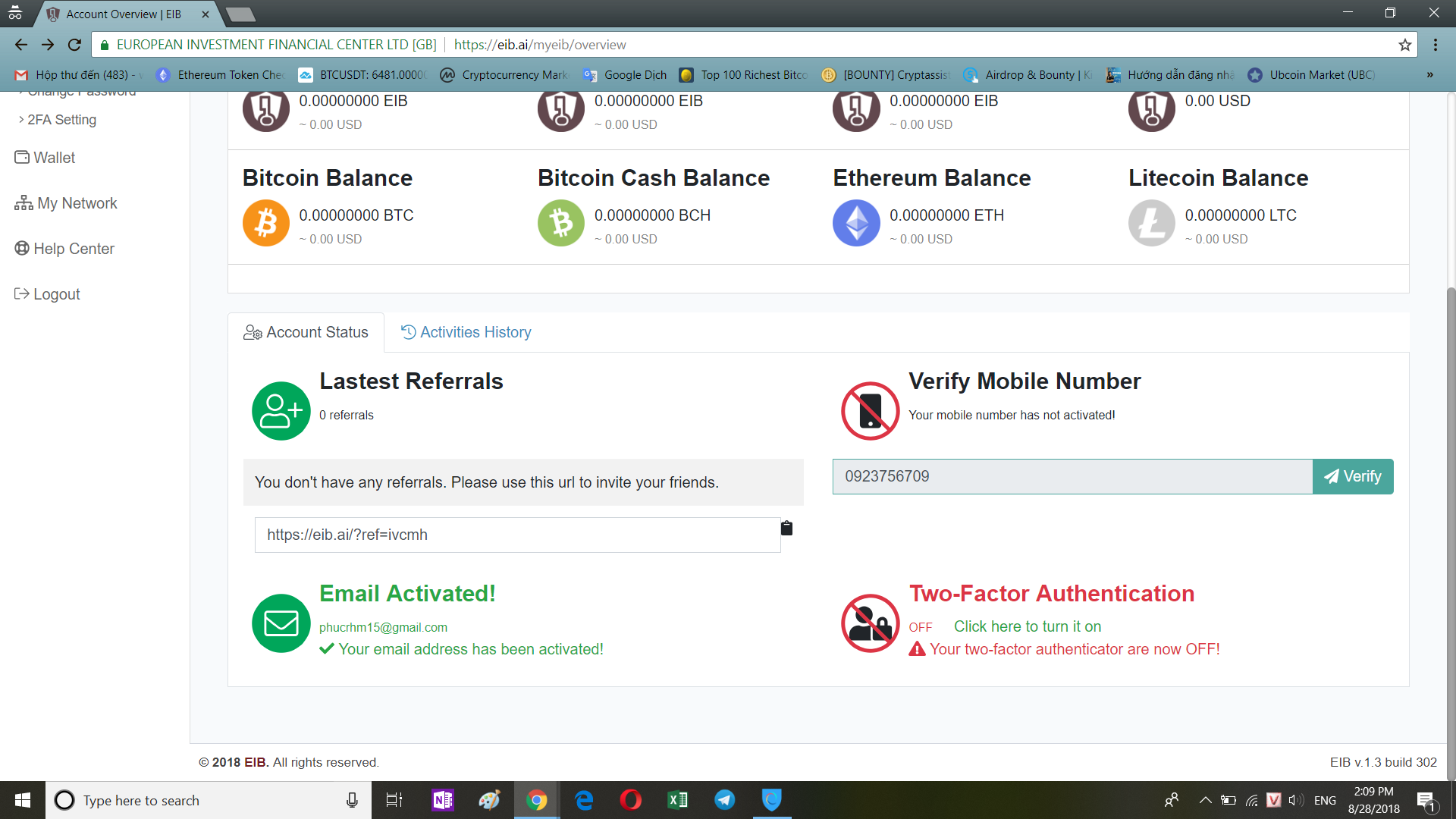Click the green email activated icon

point(281,623)
